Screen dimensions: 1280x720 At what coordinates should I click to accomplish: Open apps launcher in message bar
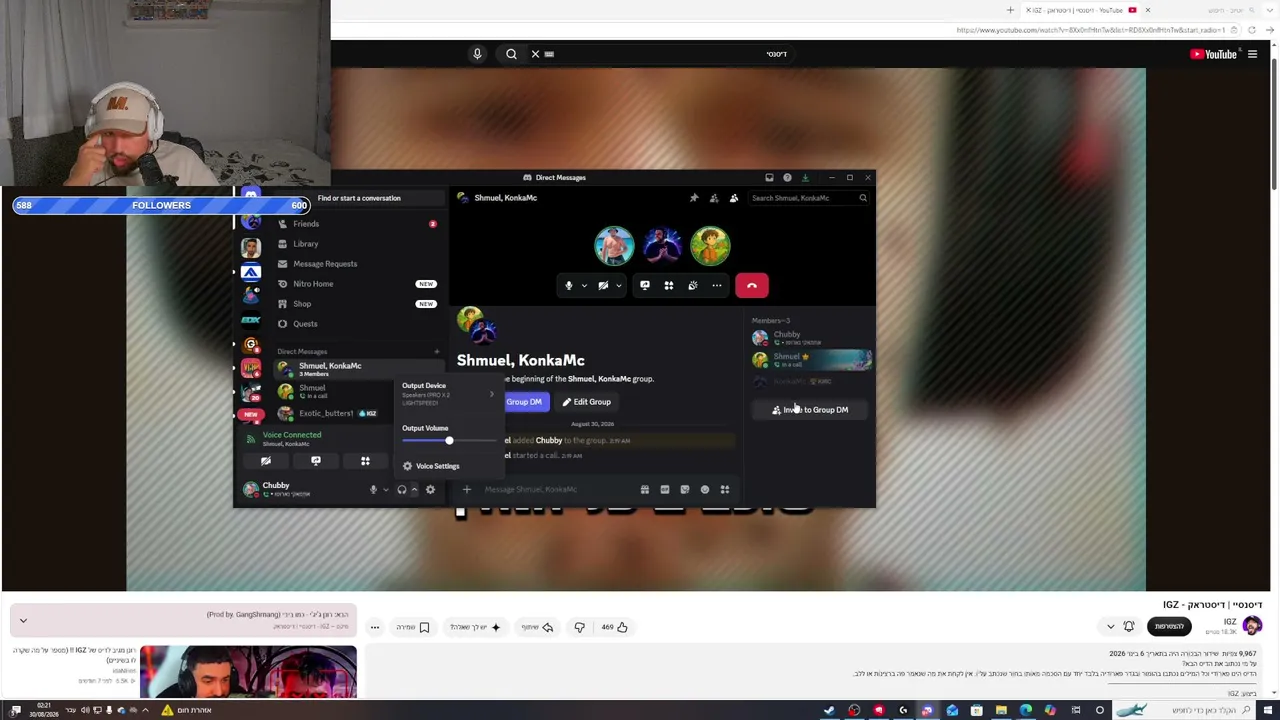click(x=725, y=490)
